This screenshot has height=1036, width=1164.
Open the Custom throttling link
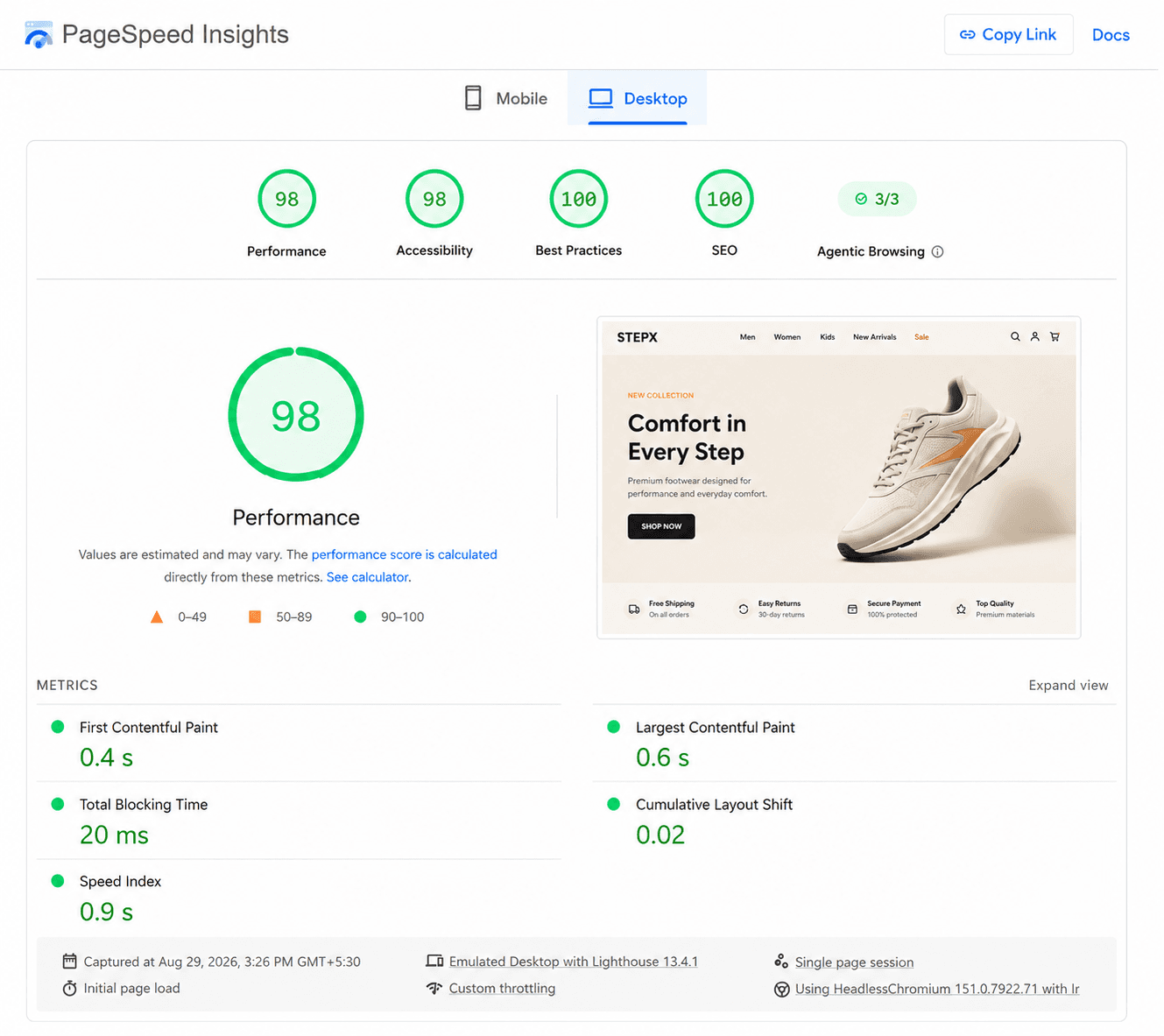tap(502, 988)
